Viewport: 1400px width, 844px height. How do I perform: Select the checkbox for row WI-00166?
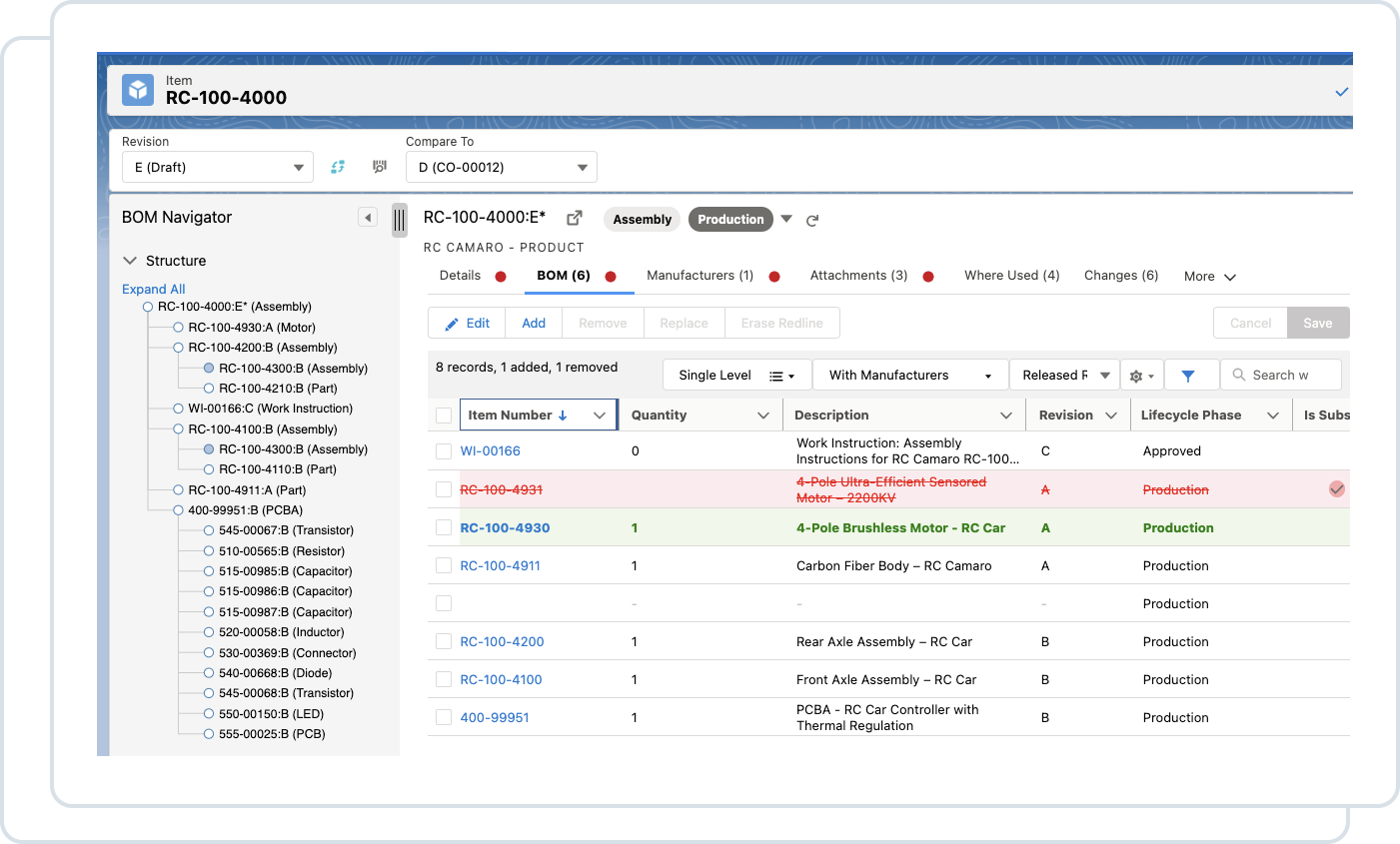(443, 450)
